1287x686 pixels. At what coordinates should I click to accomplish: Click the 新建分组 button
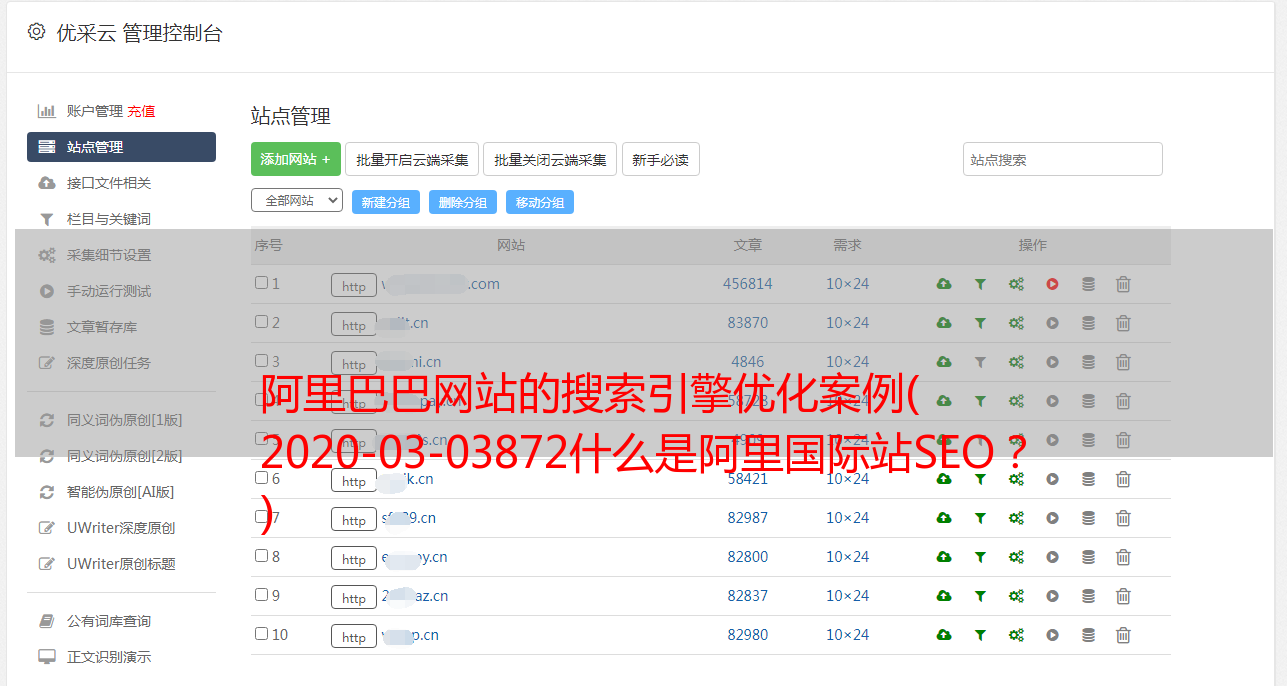tap(386, 202)
